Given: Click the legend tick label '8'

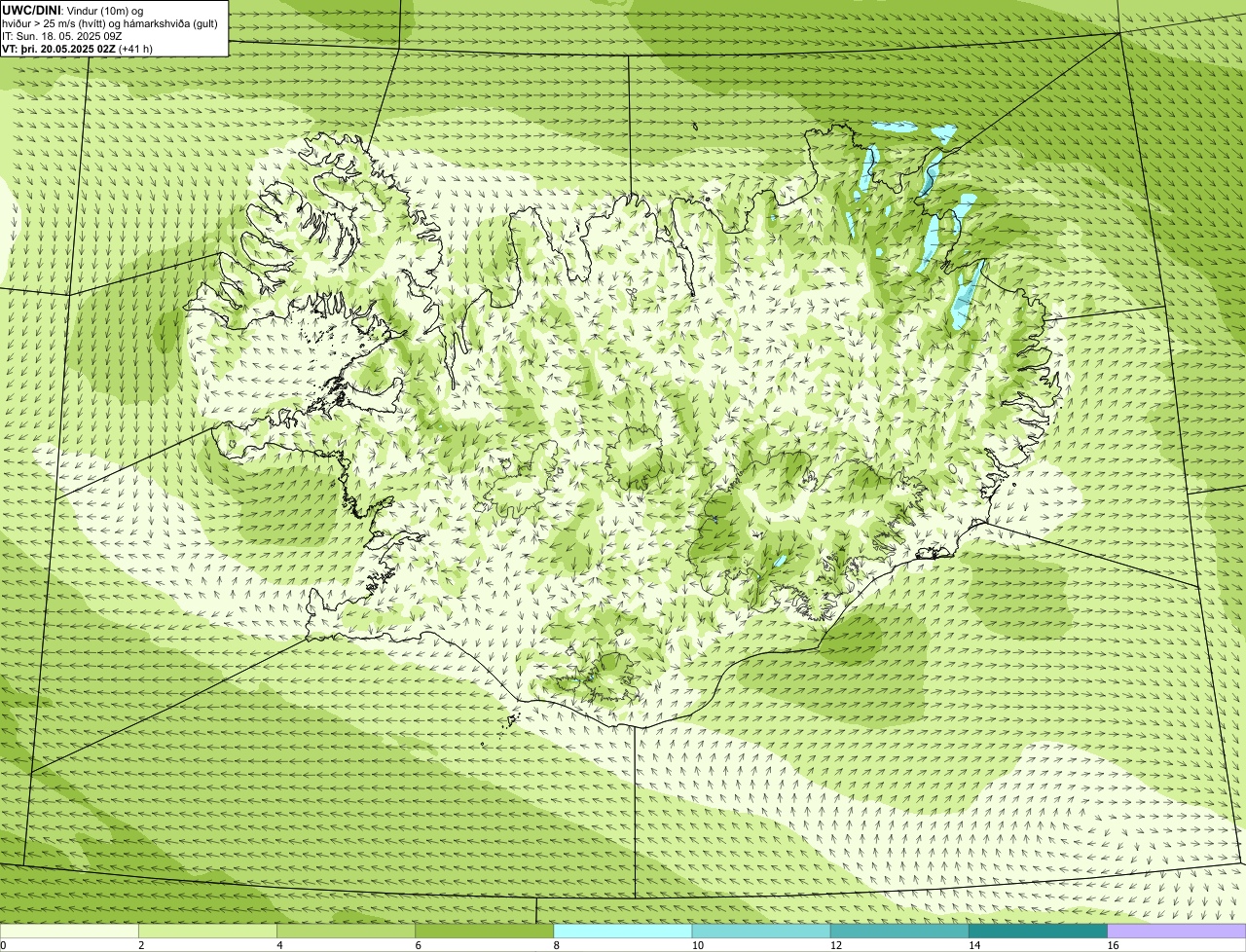Looking at the screenshot, I should pyautogui.click(x=556, y=945).
